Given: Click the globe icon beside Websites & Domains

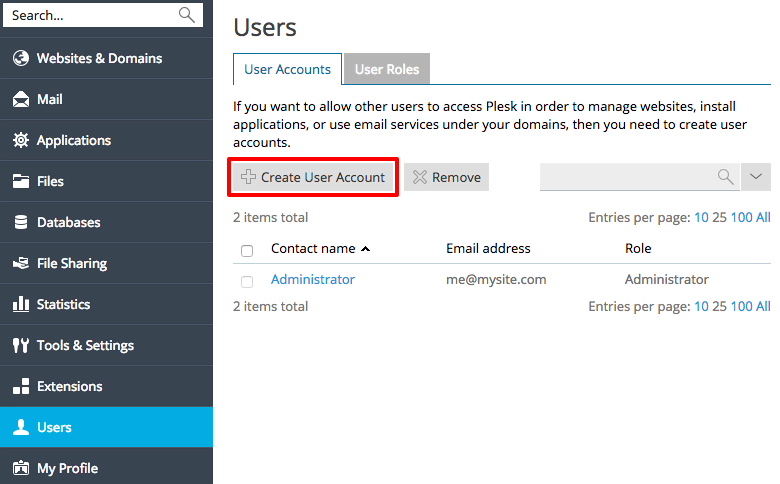Looking at the screenshot, I should 21,58.
